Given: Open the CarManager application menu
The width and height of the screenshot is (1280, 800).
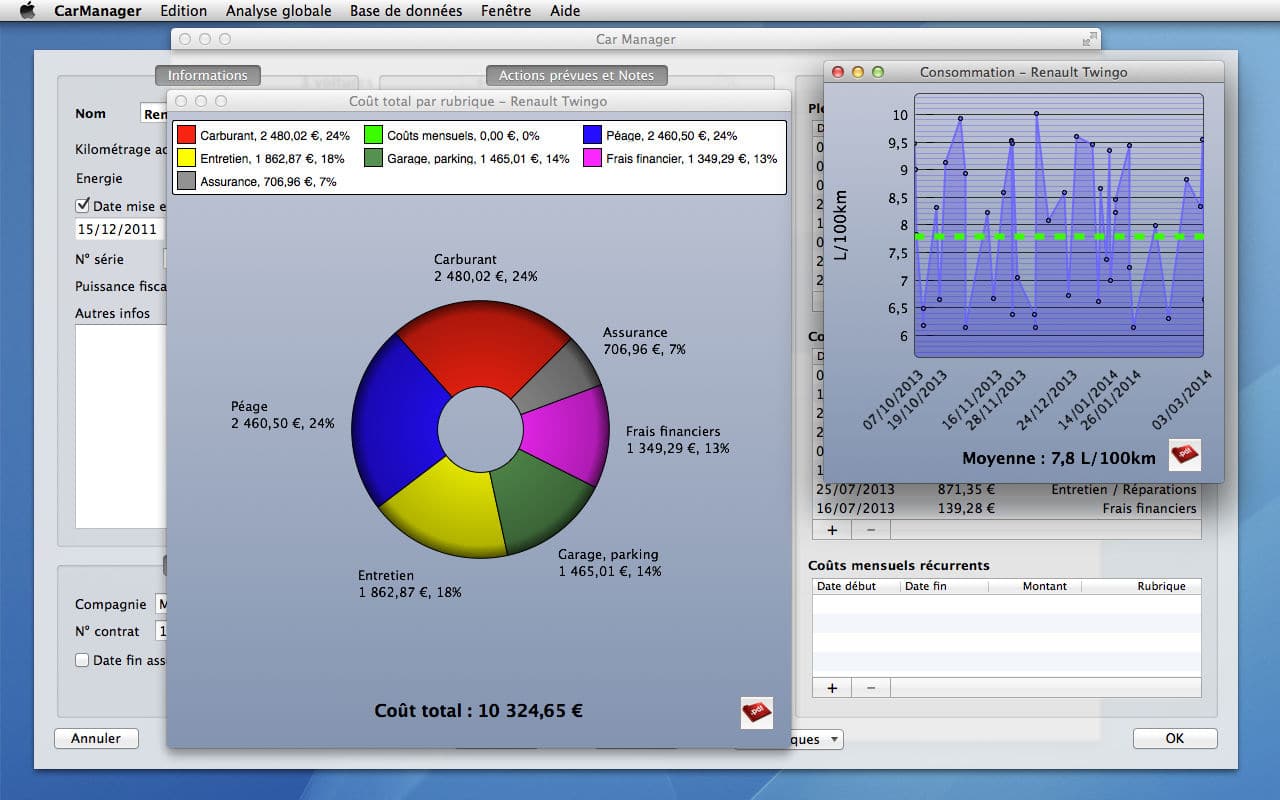Looking at the screenshot, I should point(96,11).
